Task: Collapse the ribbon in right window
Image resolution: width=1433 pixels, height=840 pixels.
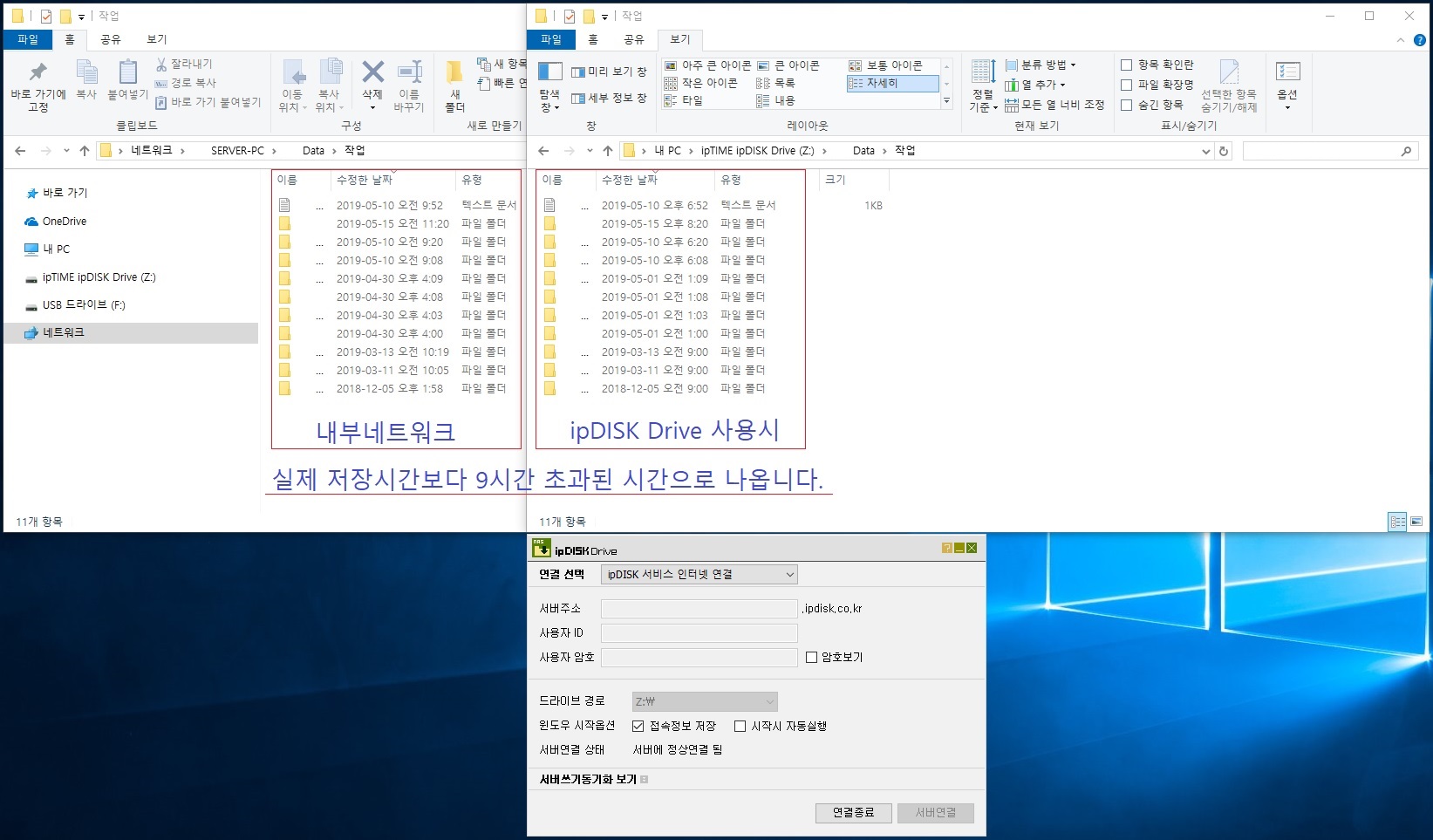Action: [1401, 40]
